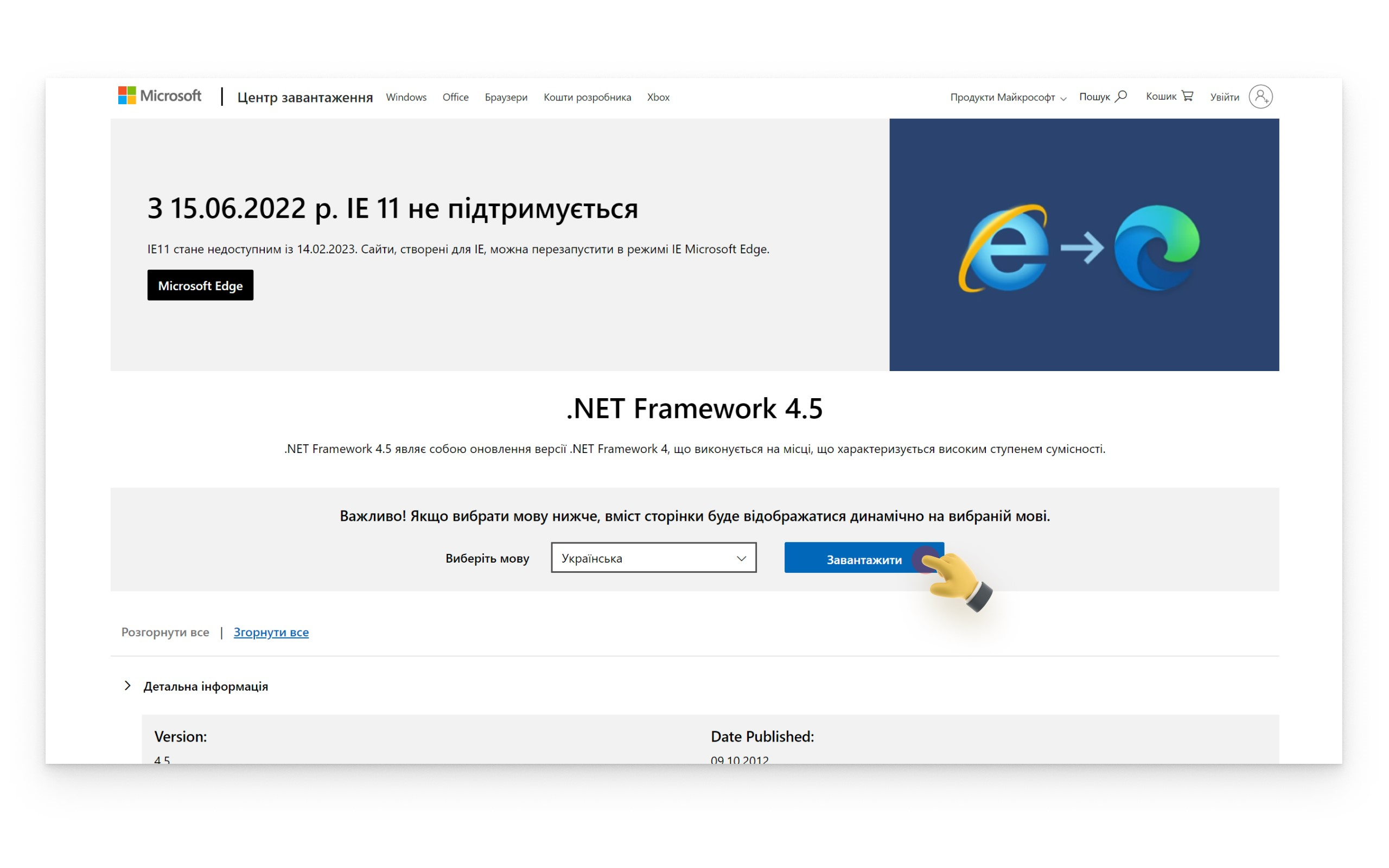Click the Виберіть мову label

(x=487, y=558)
